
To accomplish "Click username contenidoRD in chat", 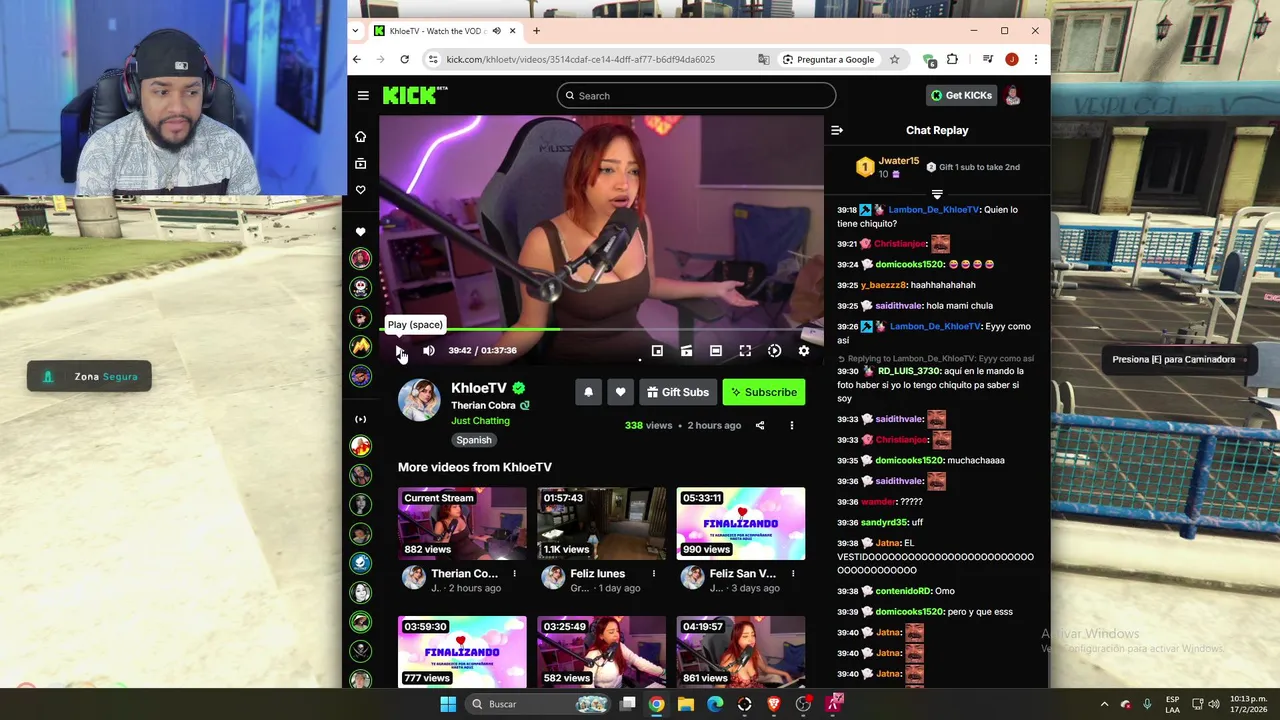I will [904, 591].
